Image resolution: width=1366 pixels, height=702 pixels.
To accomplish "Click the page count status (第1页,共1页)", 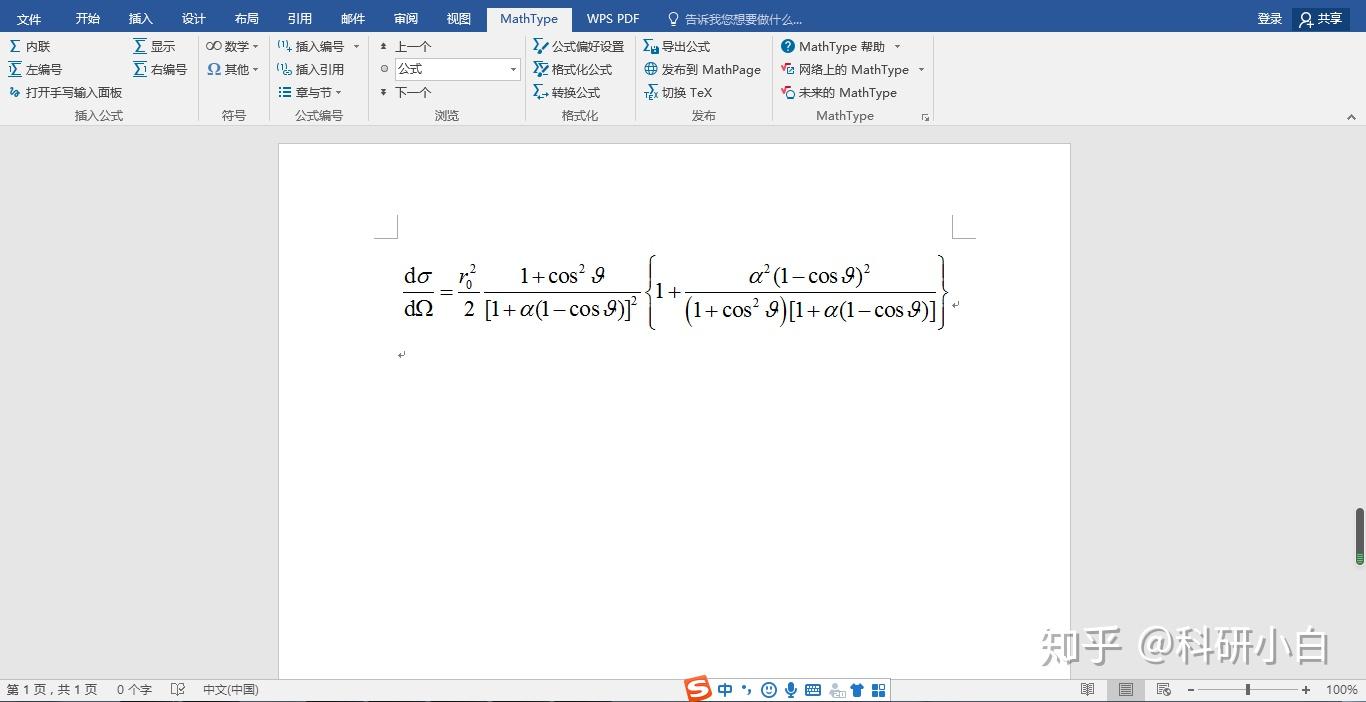I will 52,689.
